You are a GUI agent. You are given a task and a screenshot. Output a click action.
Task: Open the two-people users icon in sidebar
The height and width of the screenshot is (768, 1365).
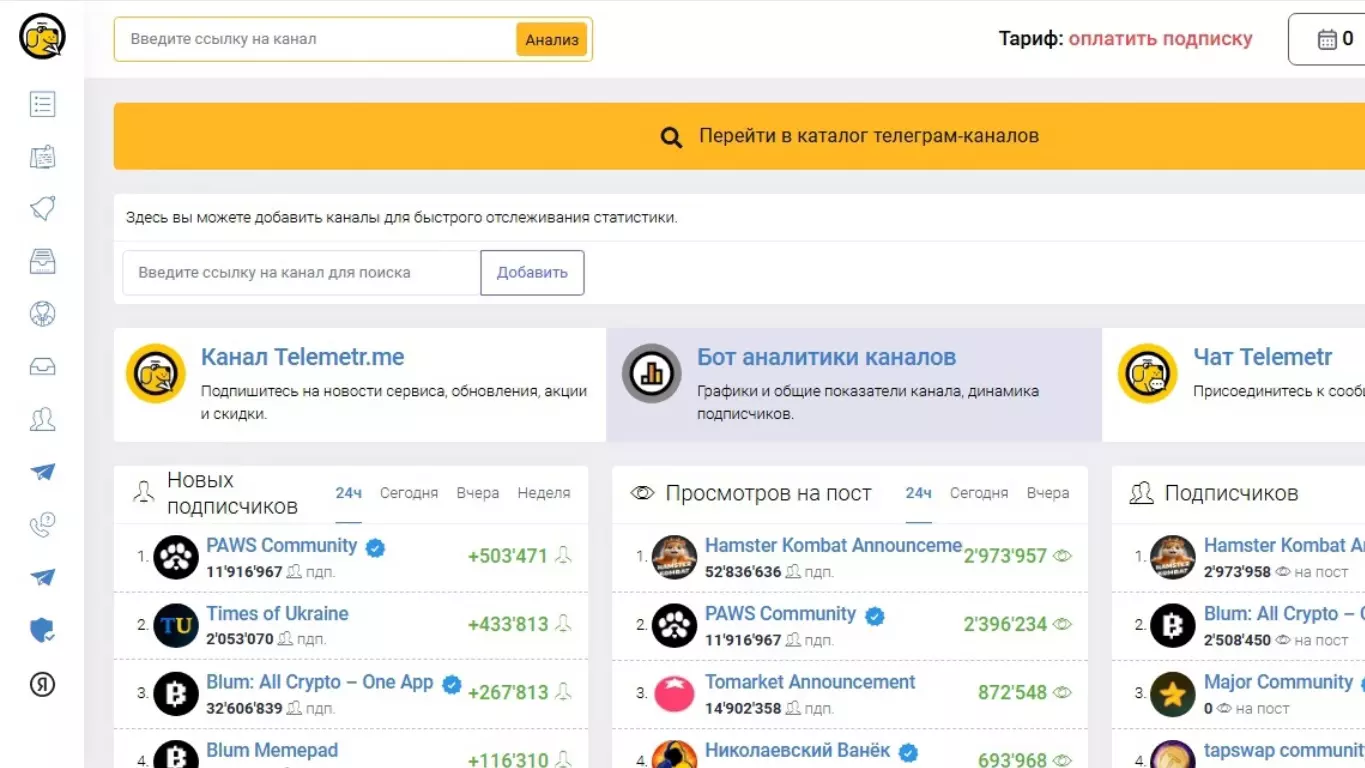tap(42, 419)
